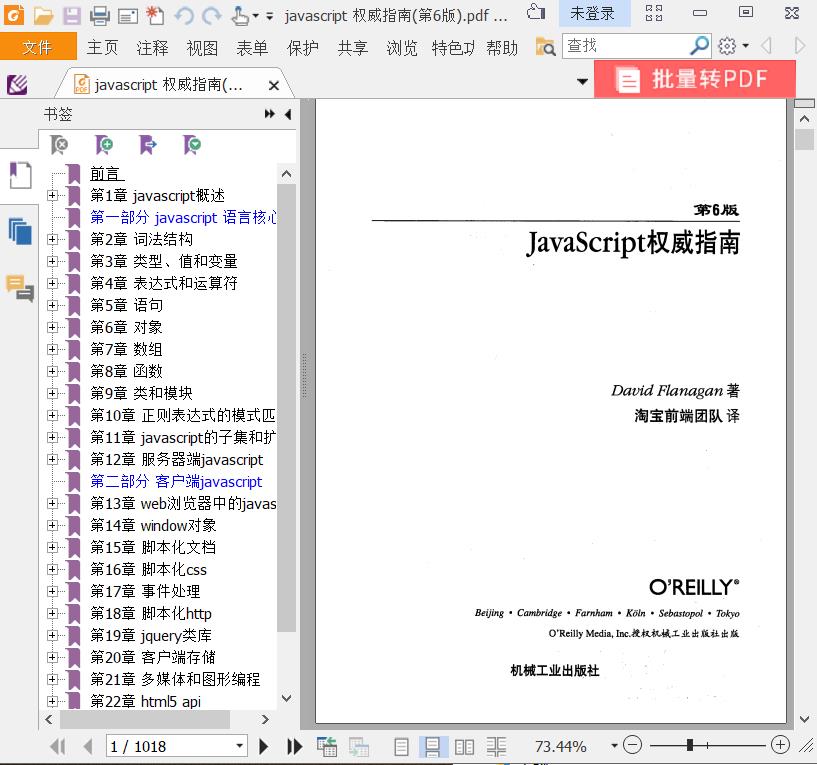The width and height of the screenshot is (817, 765).
Task: Switch to continuous page view
Action: 432,747
